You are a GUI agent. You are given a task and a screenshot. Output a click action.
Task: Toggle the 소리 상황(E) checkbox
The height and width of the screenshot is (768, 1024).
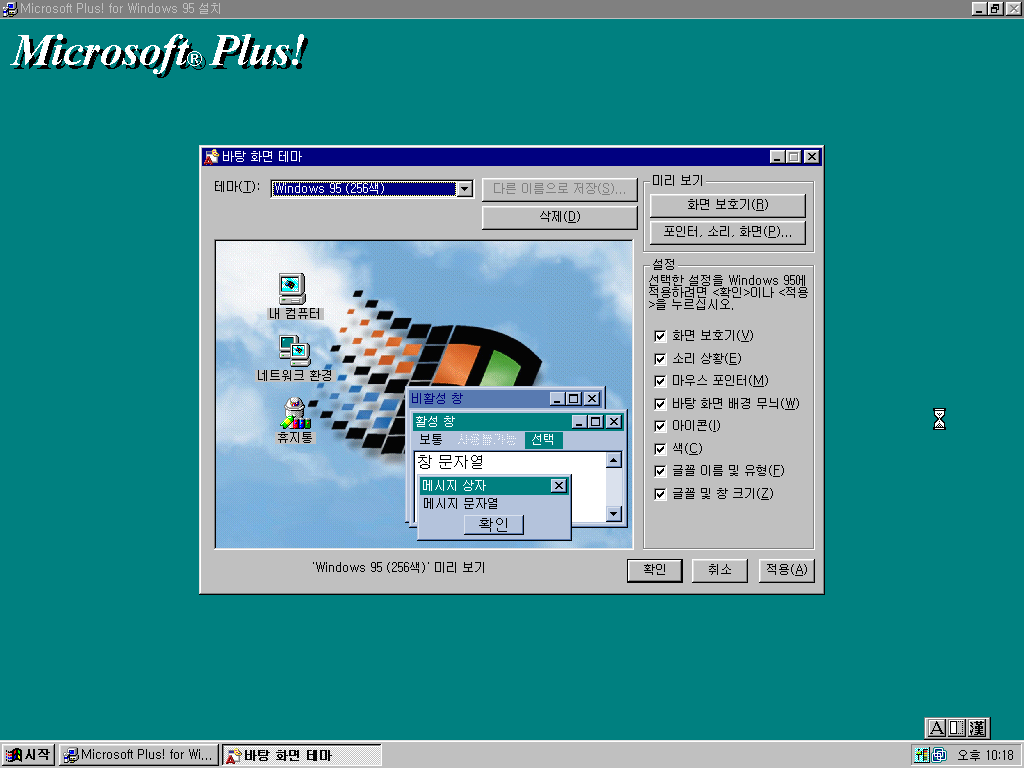point(660,359)
